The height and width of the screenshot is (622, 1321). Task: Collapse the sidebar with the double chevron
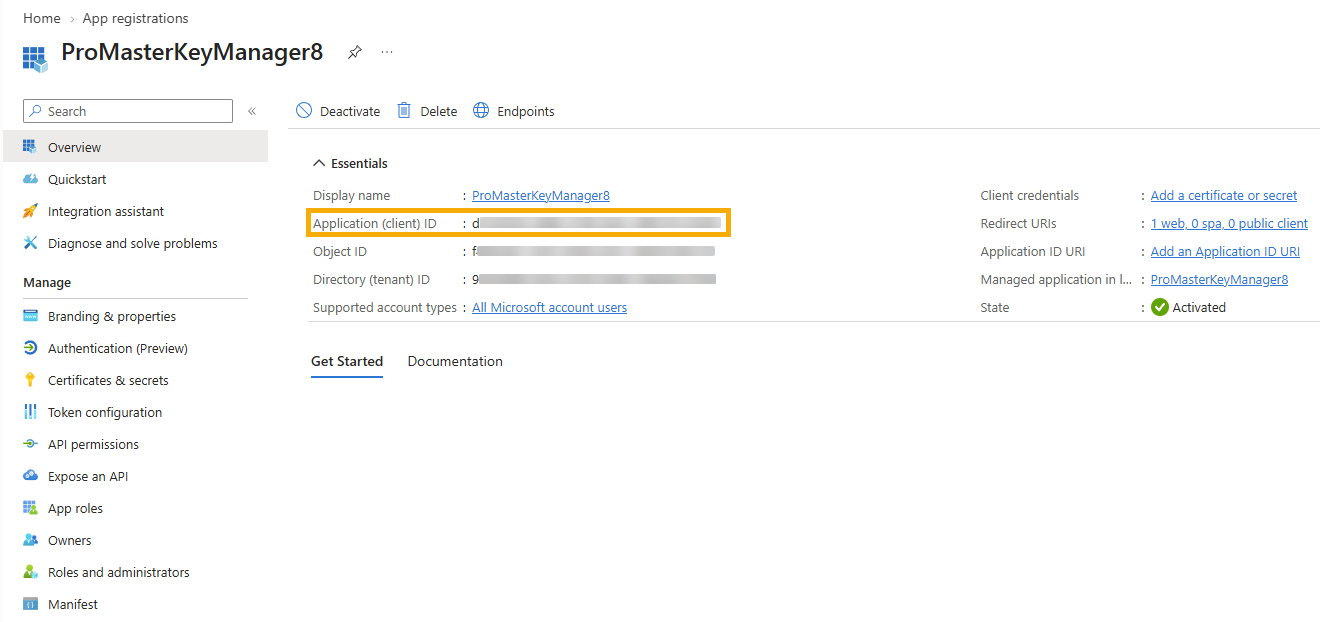pos(252,111)
